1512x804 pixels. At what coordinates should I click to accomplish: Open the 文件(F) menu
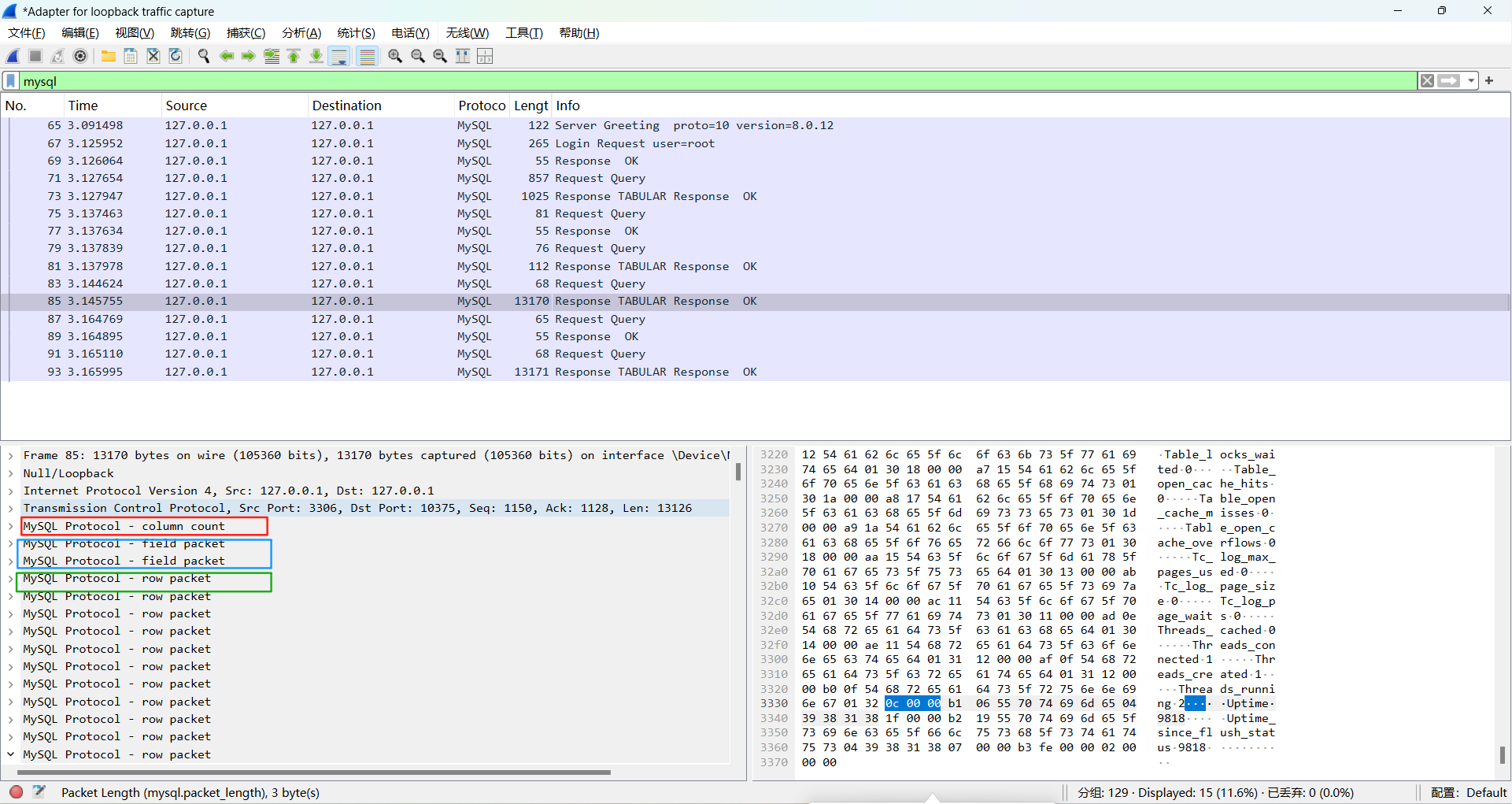[x=27, y=33]
